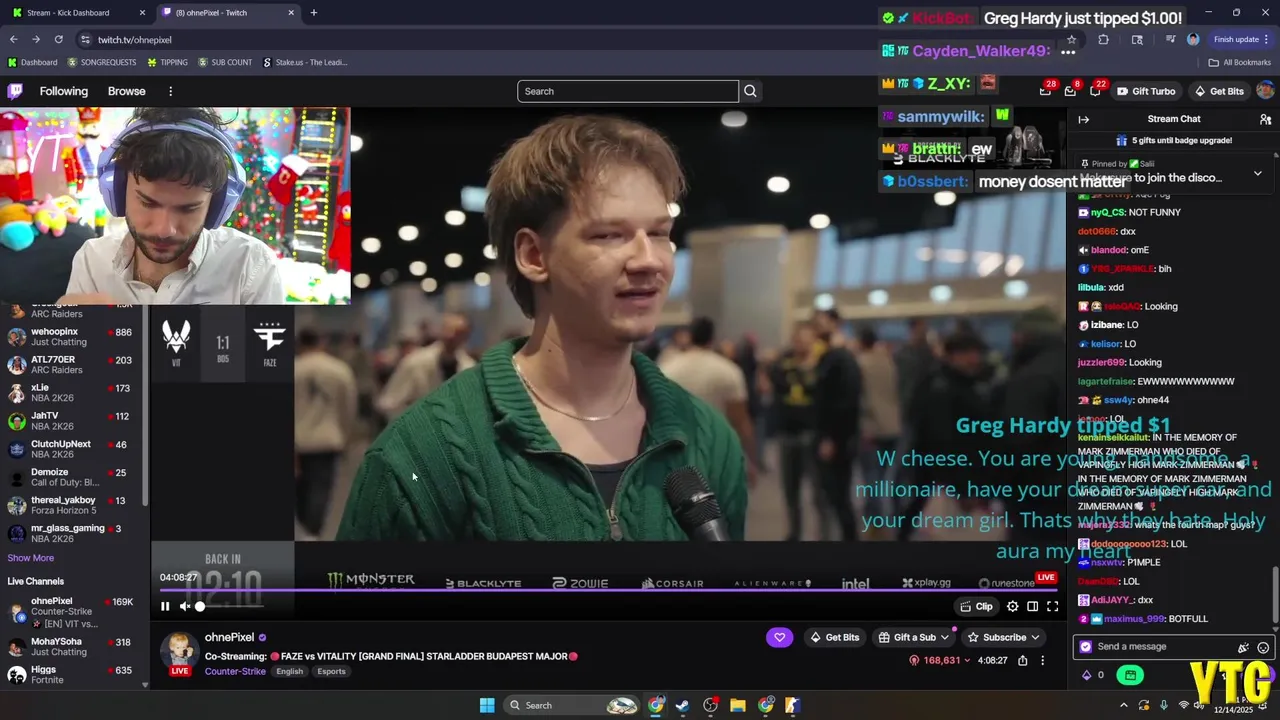This screenshot has height=720, width=1280.
Task: Open the Following tab
Action: (x=64, y=91)
